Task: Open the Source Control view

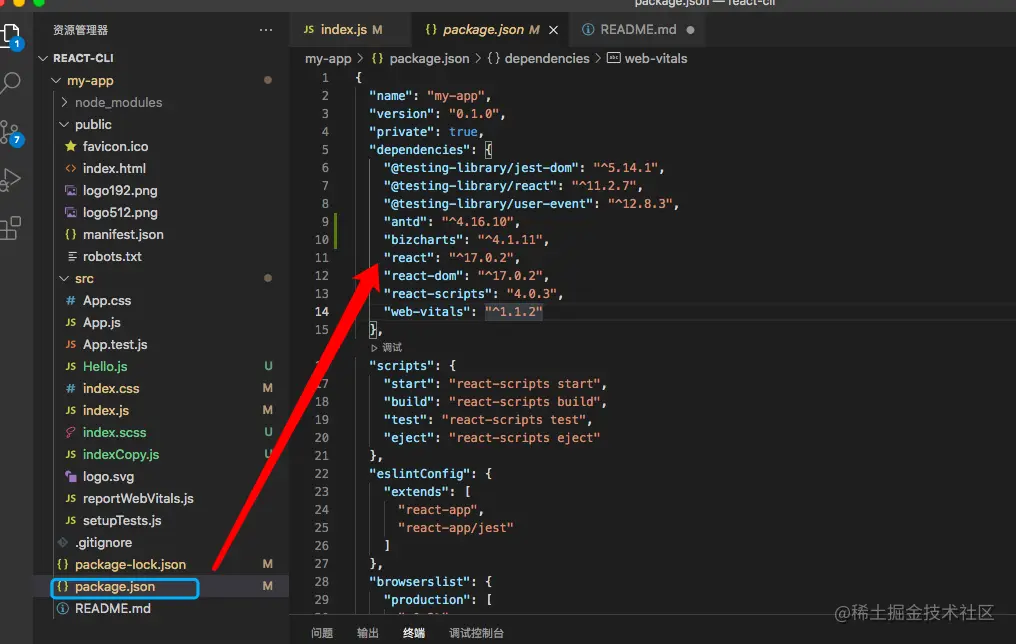Action: coord(11,133)
